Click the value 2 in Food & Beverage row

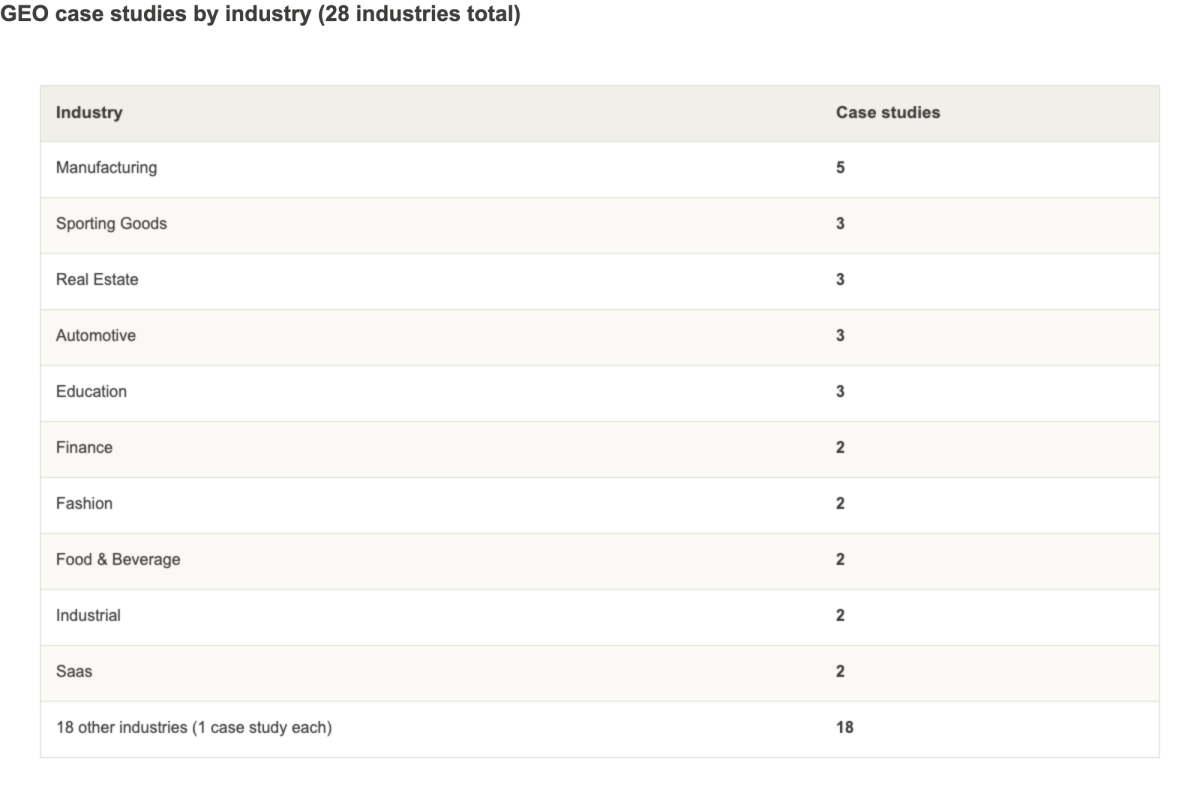point(840,560)
